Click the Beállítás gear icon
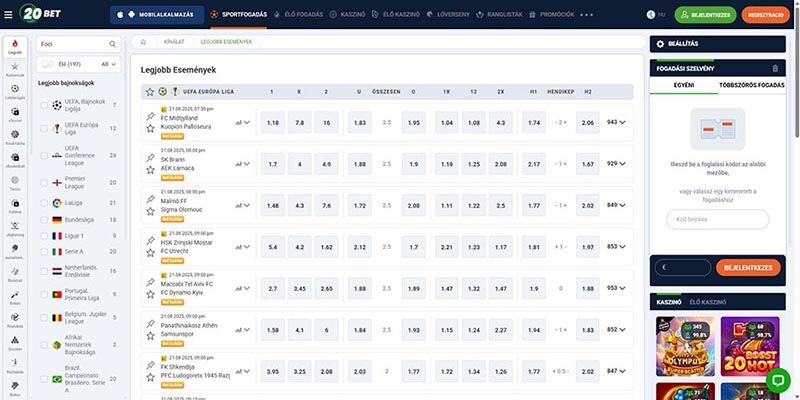Screen dimensions: 800x400 (660, 44)
